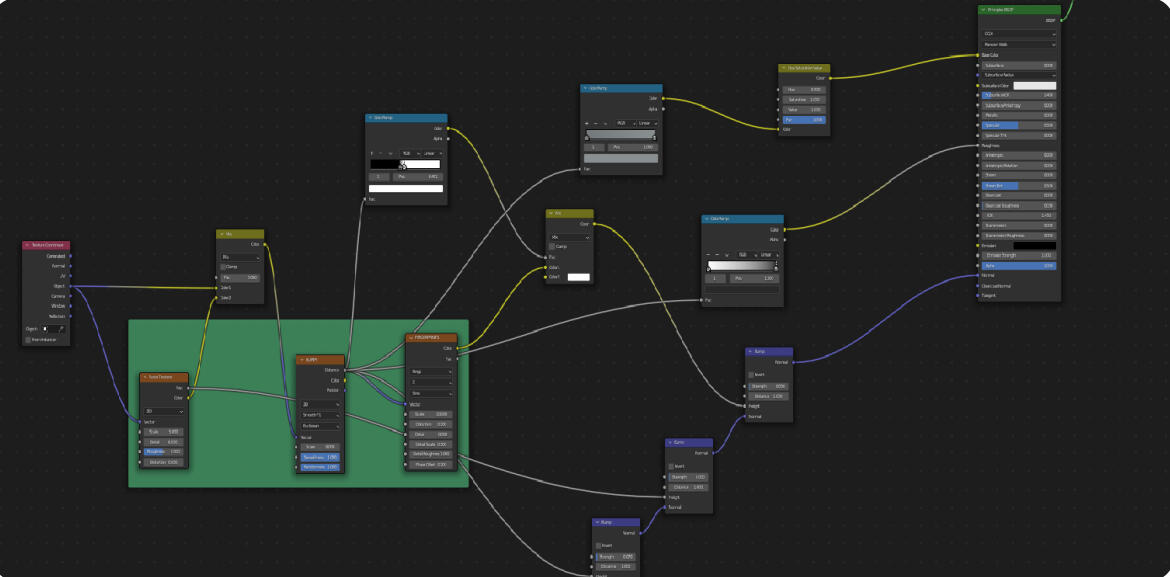Collapse the Noise Texture node header arrow
This screenshot has height=577, width=1170.
144,377
